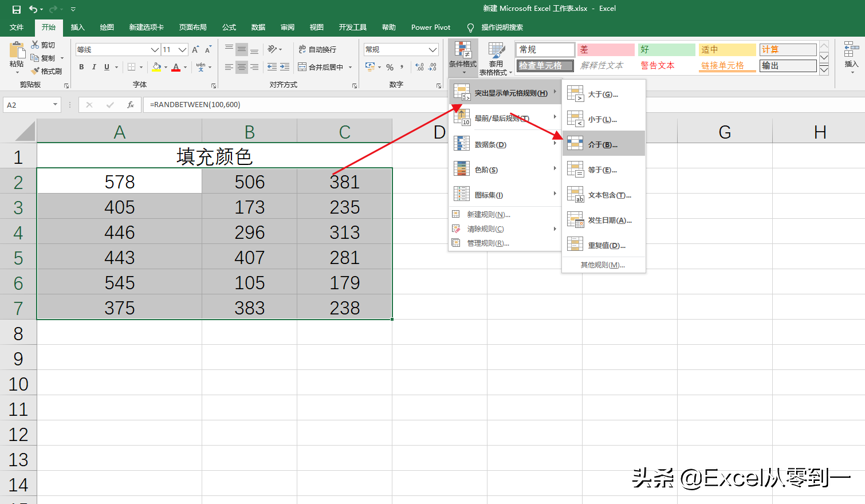865x504 pixels.
Task: Open the number format (常规) dropdown
Action: 432,50
